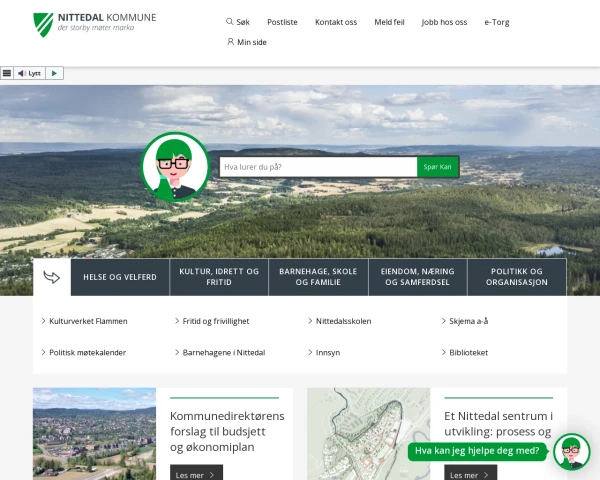Image resolution: width=600 pixels, height=480 pixels.
Task: Click the Spør Kari button
Action: pyautogui.click(x=437, y=167)
